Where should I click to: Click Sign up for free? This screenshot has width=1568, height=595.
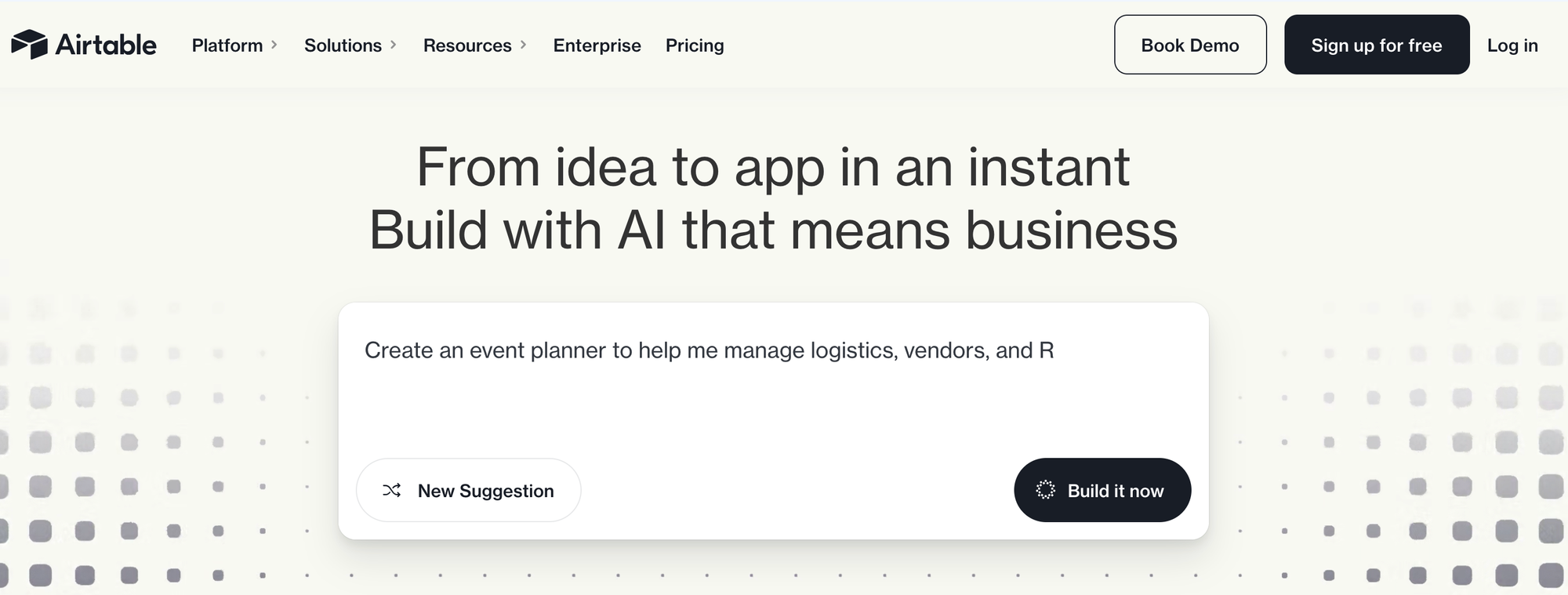1376,45
